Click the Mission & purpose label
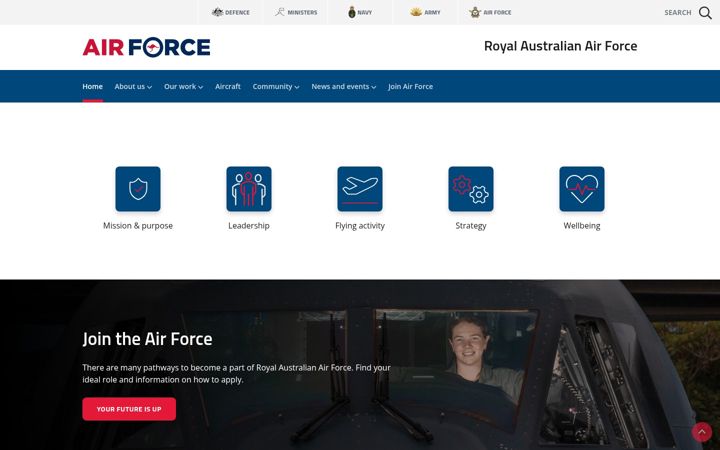 coord(138,225)
